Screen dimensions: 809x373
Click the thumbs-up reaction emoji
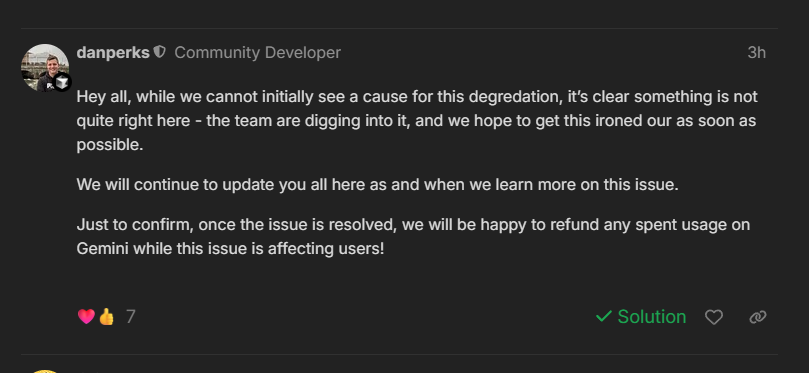106,316
